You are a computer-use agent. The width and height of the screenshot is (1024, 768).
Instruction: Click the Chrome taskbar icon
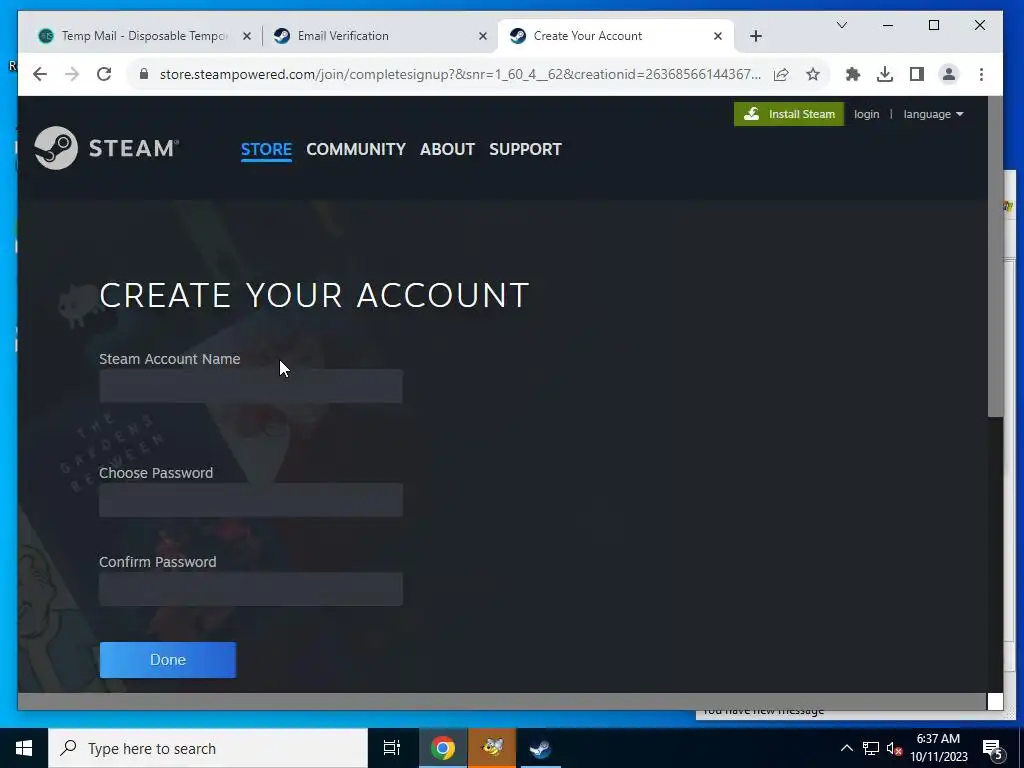pyautogui.click(x=443, y=748)
